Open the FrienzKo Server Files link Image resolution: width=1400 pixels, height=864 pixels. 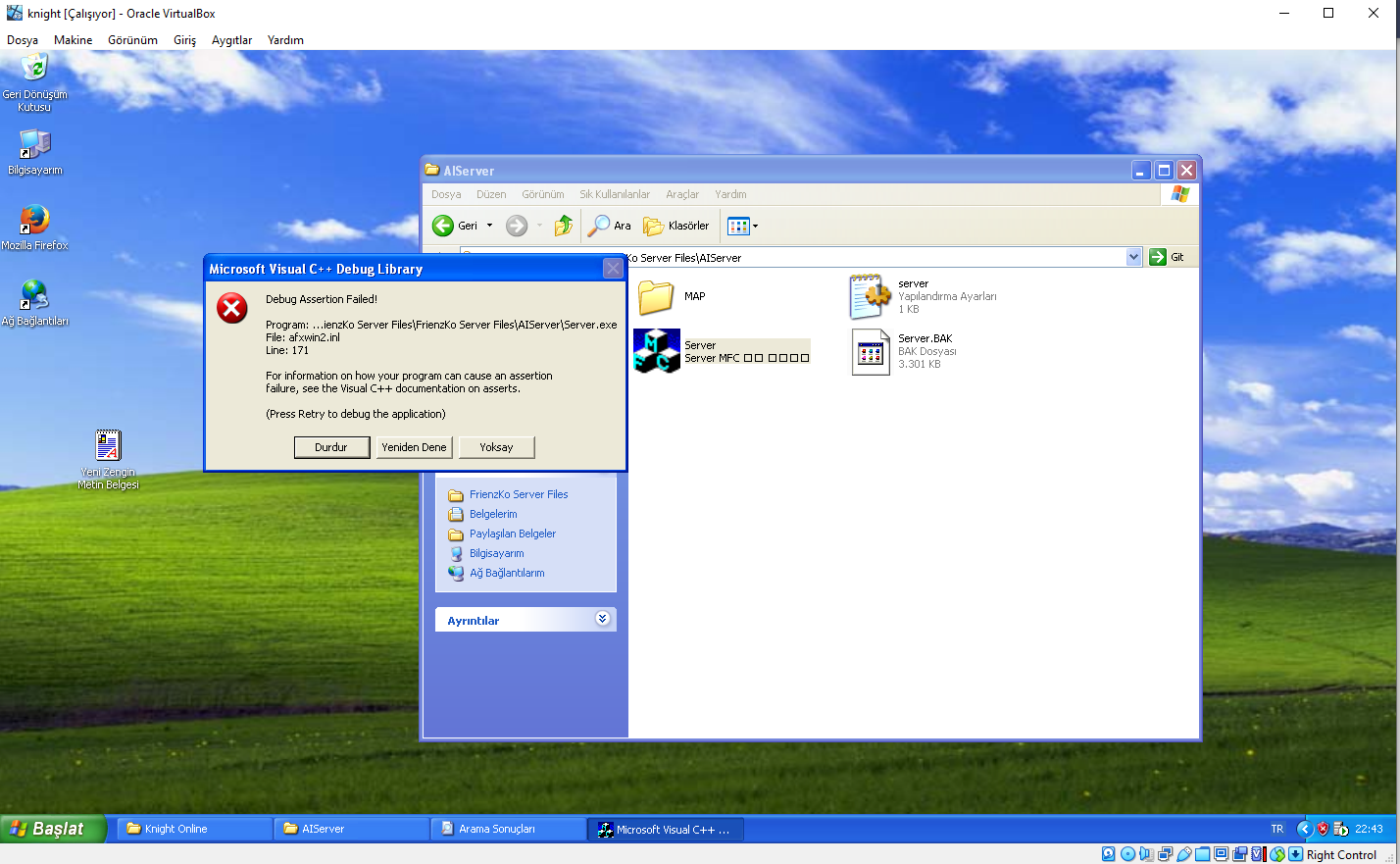point(518,494)
